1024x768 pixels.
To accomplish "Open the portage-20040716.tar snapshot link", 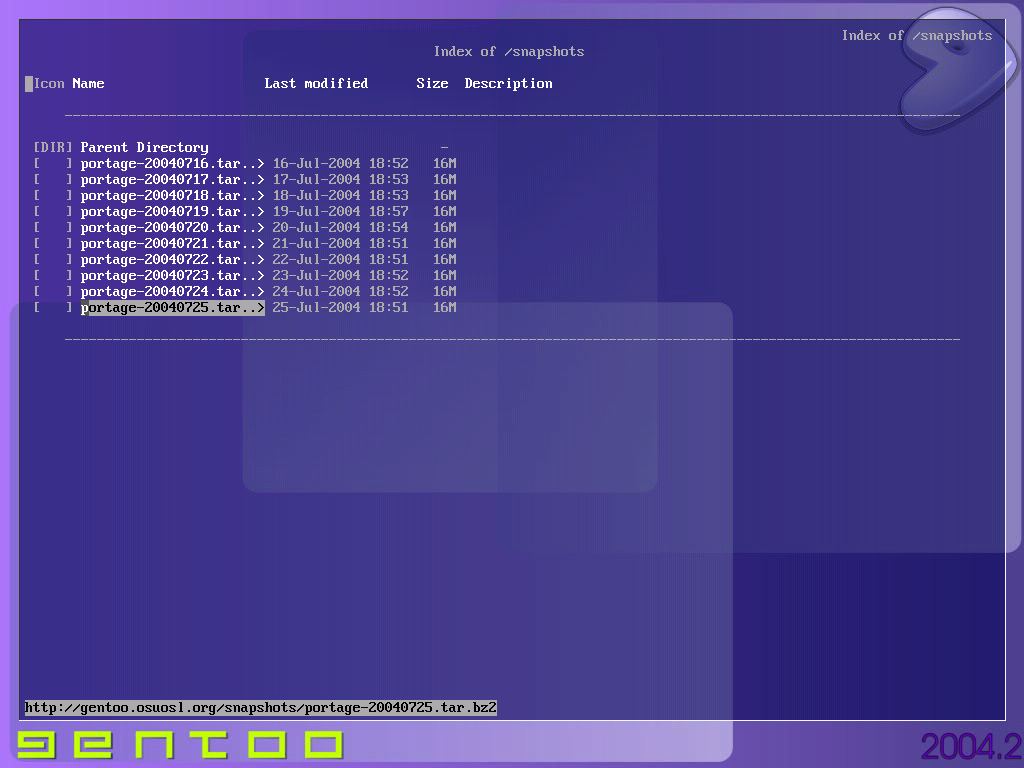I will 172,163.
